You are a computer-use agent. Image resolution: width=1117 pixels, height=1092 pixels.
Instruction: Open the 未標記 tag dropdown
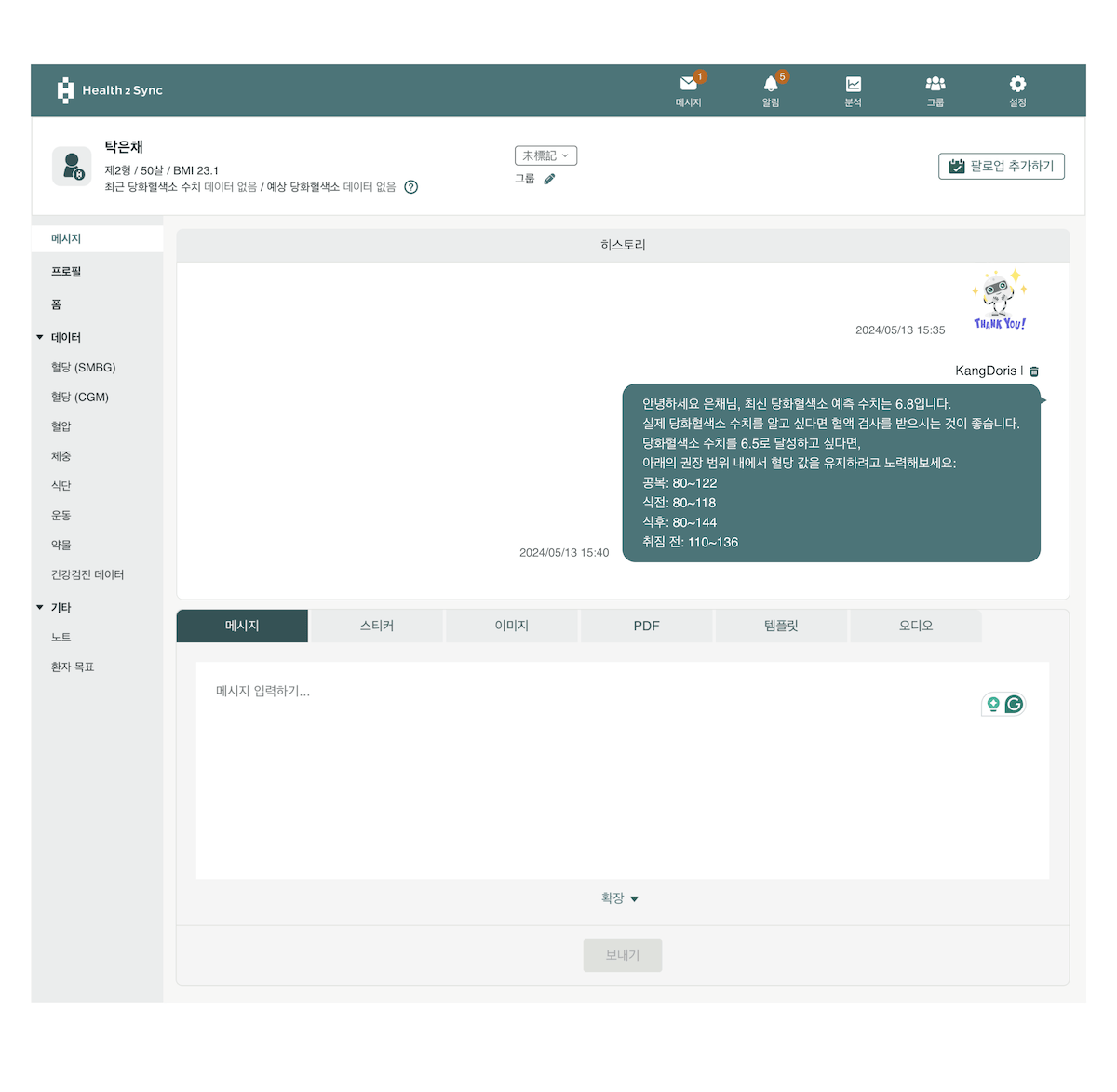click(545, 155)
